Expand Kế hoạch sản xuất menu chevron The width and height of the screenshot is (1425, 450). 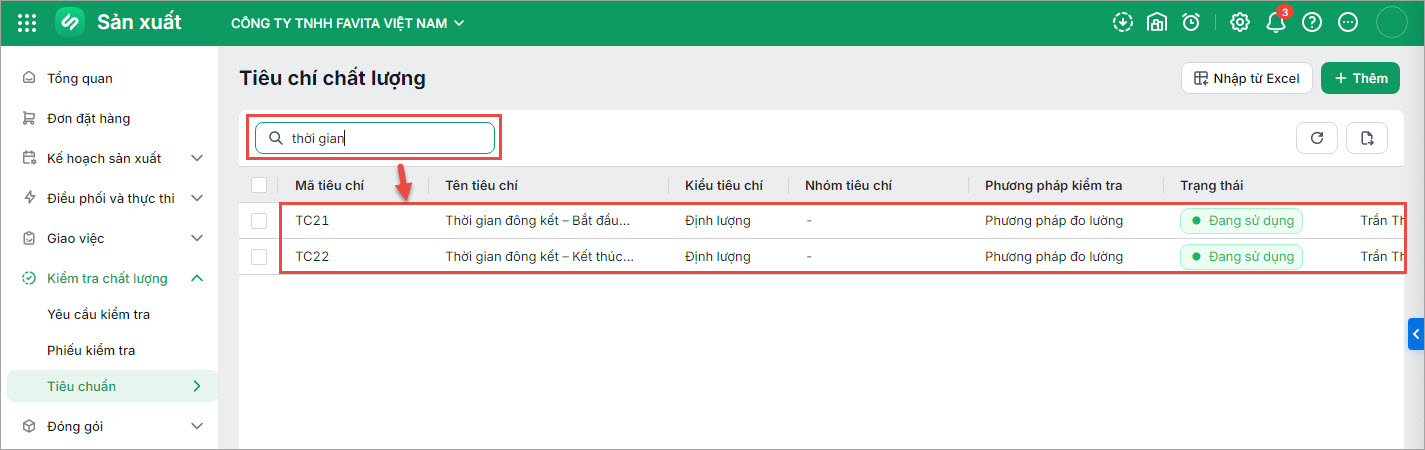pos(197,158)
